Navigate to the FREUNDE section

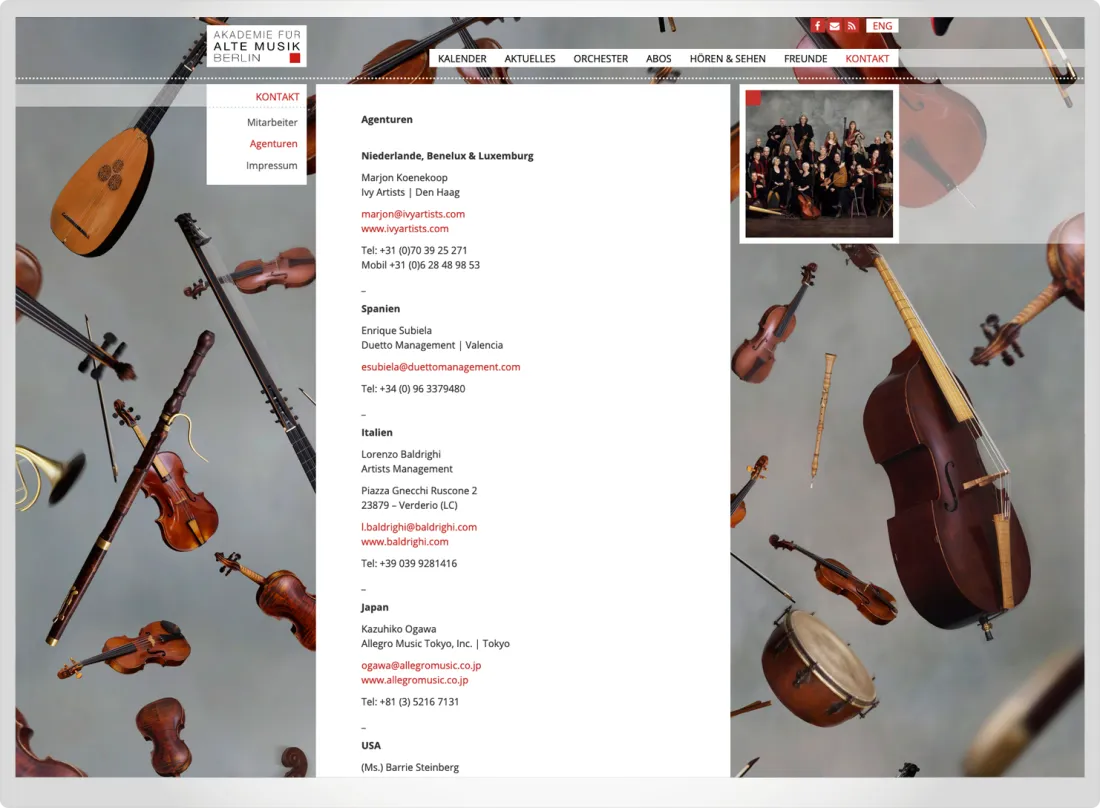click(805, 59)
